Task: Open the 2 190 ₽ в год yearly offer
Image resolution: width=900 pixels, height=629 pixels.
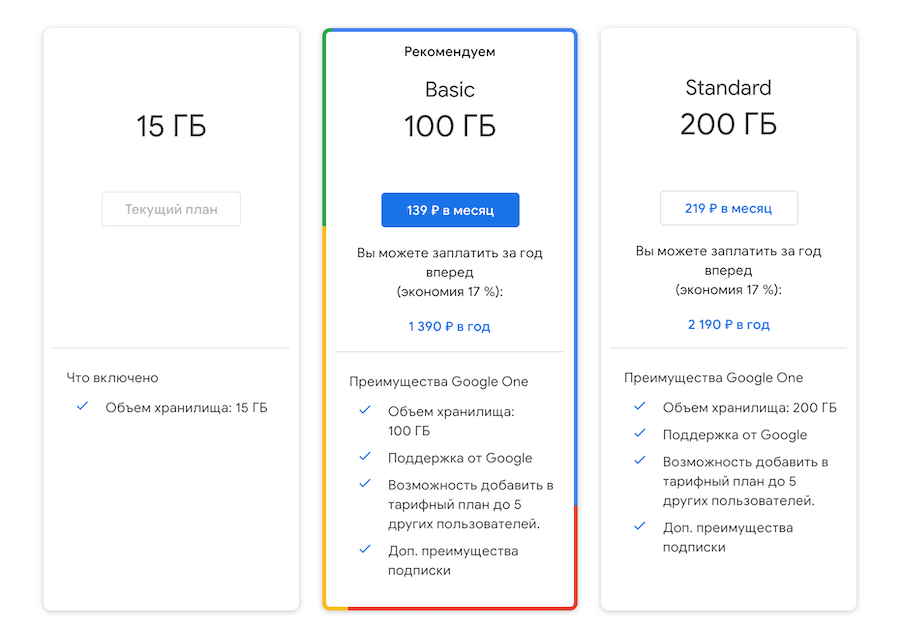Action: point(728,324)
